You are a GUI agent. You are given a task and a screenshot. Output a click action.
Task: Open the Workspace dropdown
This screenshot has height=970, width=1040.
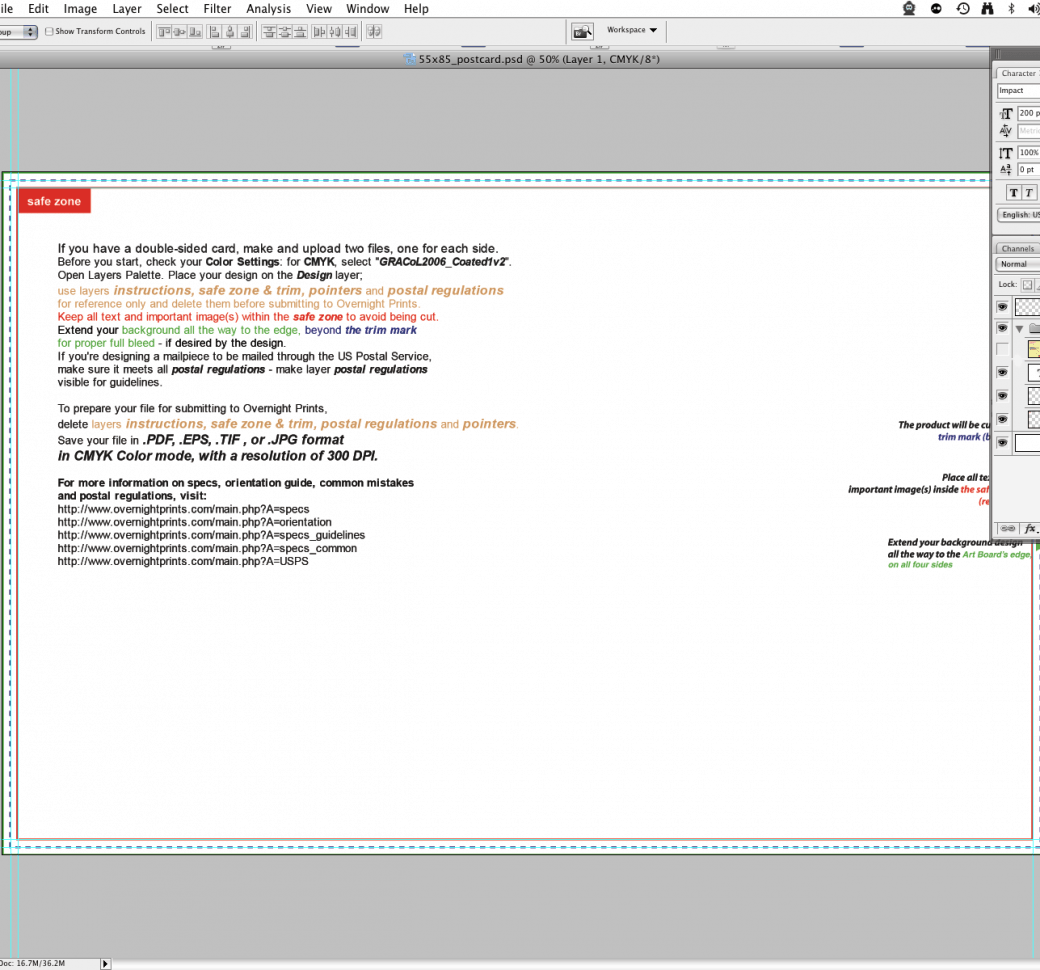click(x=632, y=30)
